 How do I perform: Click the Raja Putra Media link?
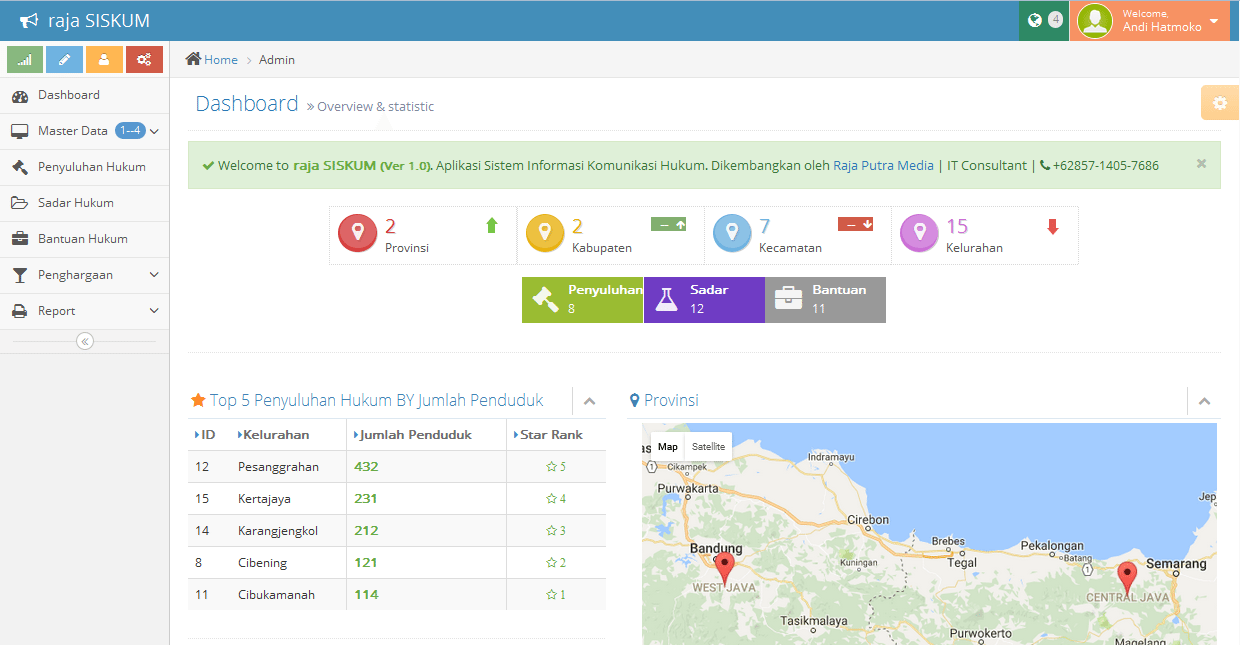tap(883, 166)
